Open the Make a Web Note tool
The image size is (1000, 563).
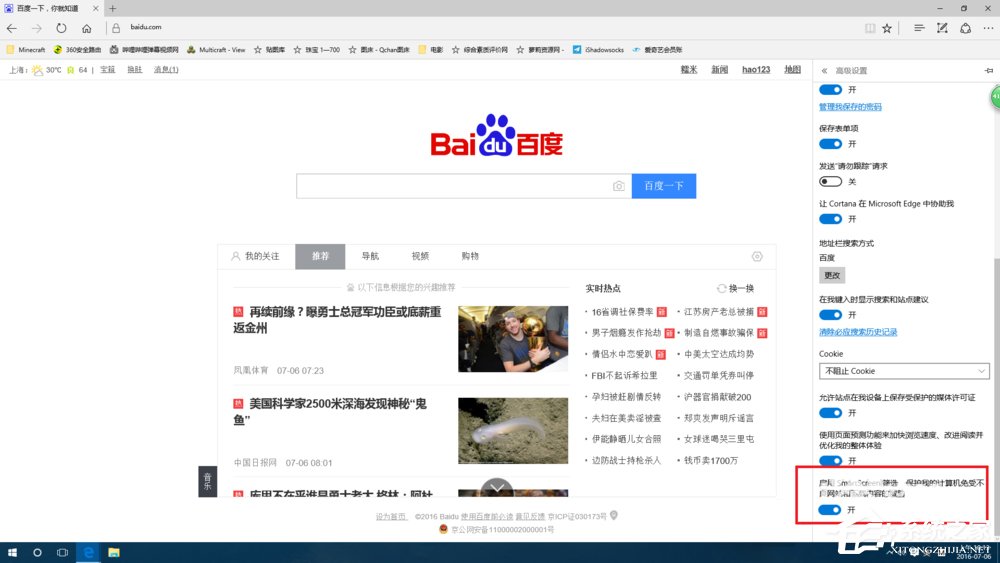click(x=941, y=28)
